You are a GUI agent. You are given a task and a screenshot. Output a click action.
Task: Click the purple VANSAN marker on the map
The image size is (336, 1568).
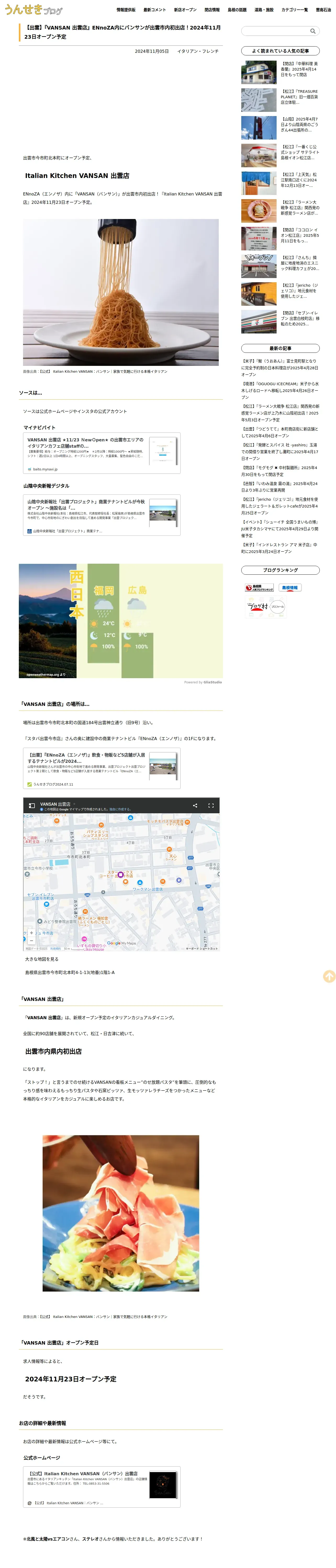pyautogui.click(x=120, y=875)
